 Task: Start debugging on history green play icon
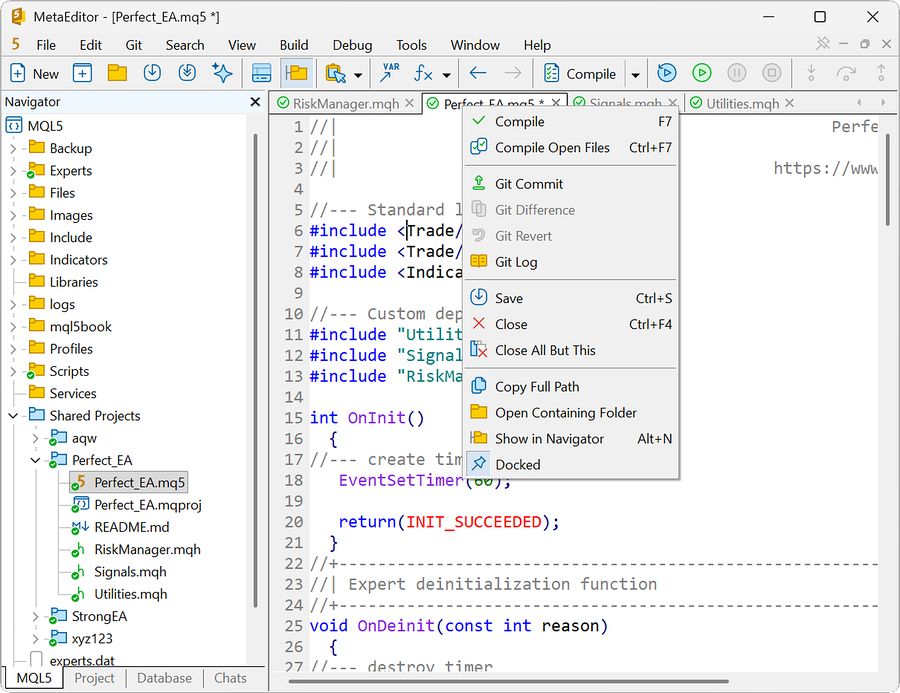pyautogui.click(x=701, y=73)
